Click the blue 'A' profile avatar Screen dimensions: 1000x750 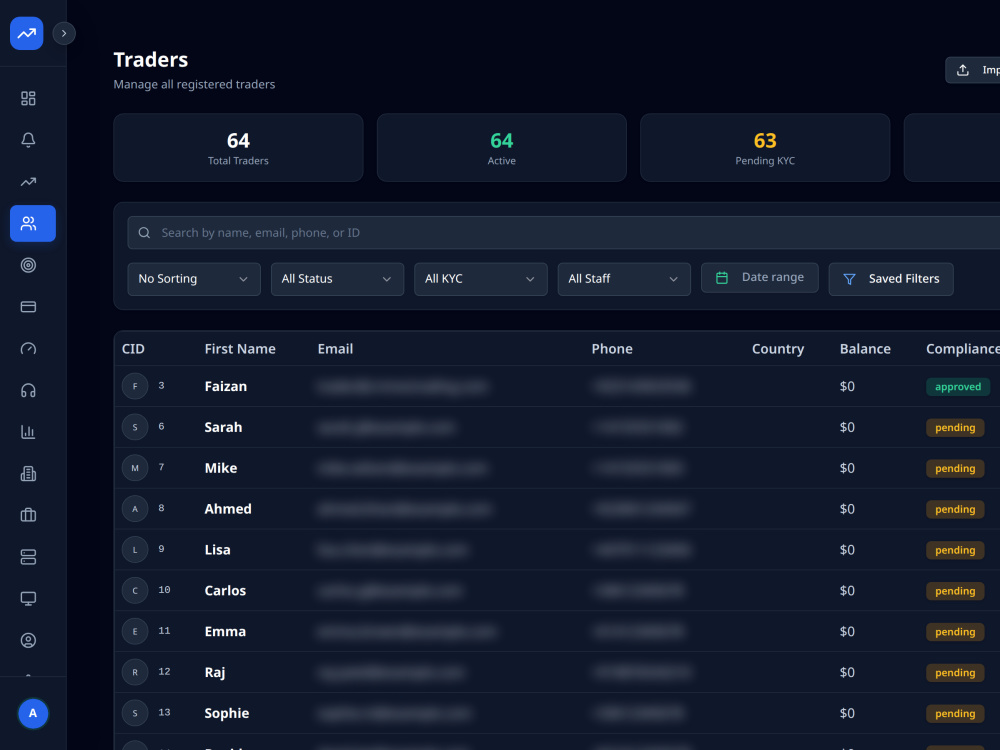click(x=33, y=713)
